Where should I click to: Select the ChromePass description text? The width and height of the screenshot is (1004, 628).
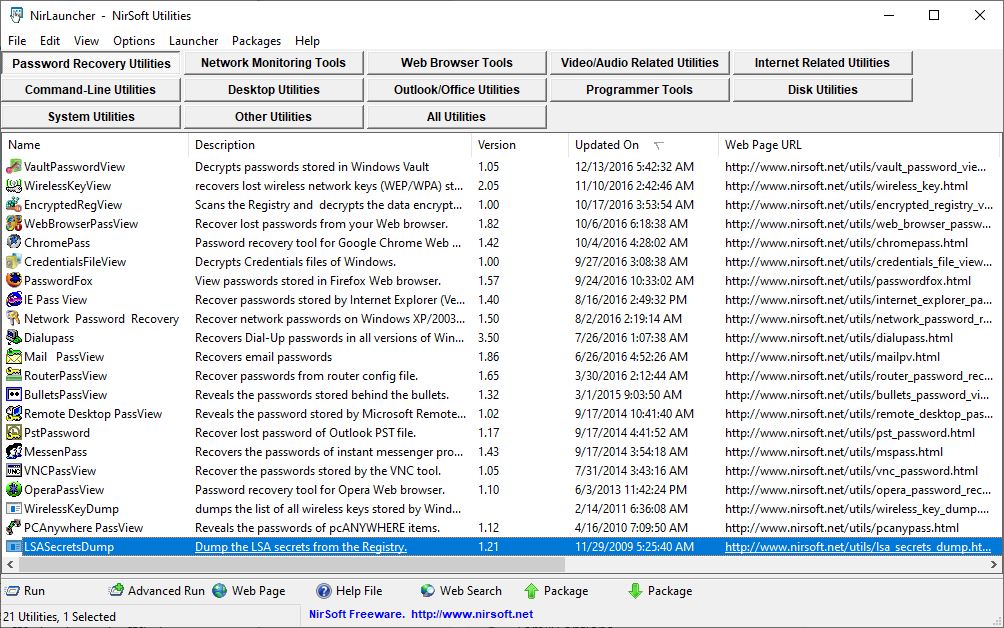(x=328, y=243)
